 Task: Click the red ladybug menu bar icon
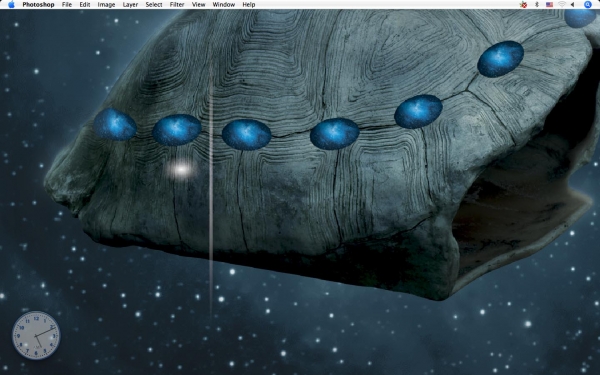[x=523, y=5]
